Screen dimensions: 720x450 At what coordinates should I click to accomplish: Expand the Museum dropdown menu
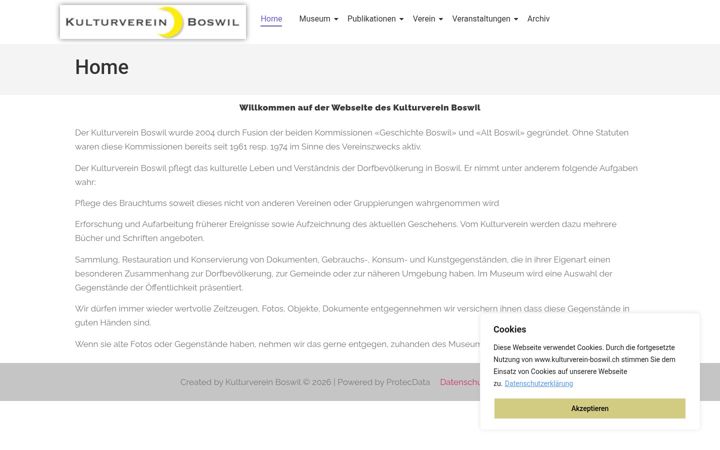pos(318,19)
